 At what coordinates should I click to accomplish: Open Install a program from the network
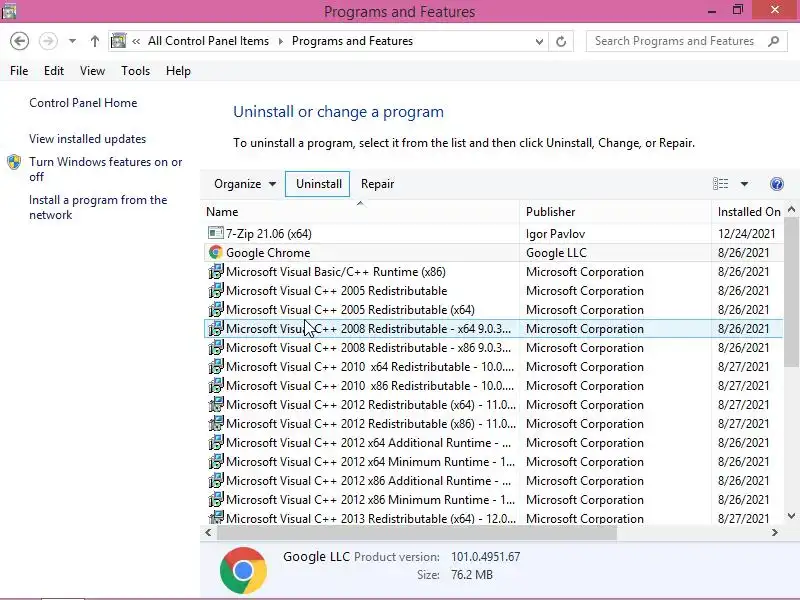98,207
